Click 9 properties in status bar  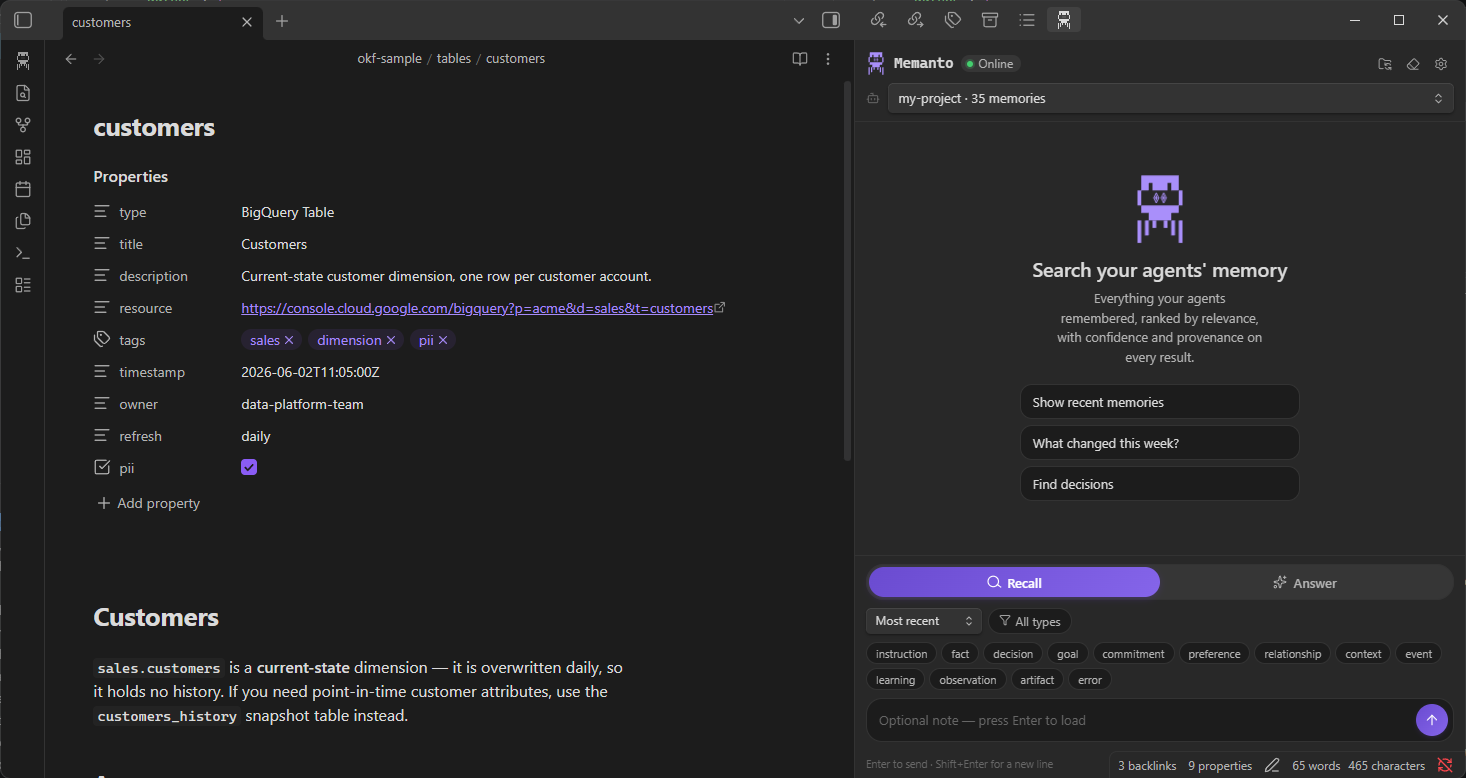(1220, 765)
